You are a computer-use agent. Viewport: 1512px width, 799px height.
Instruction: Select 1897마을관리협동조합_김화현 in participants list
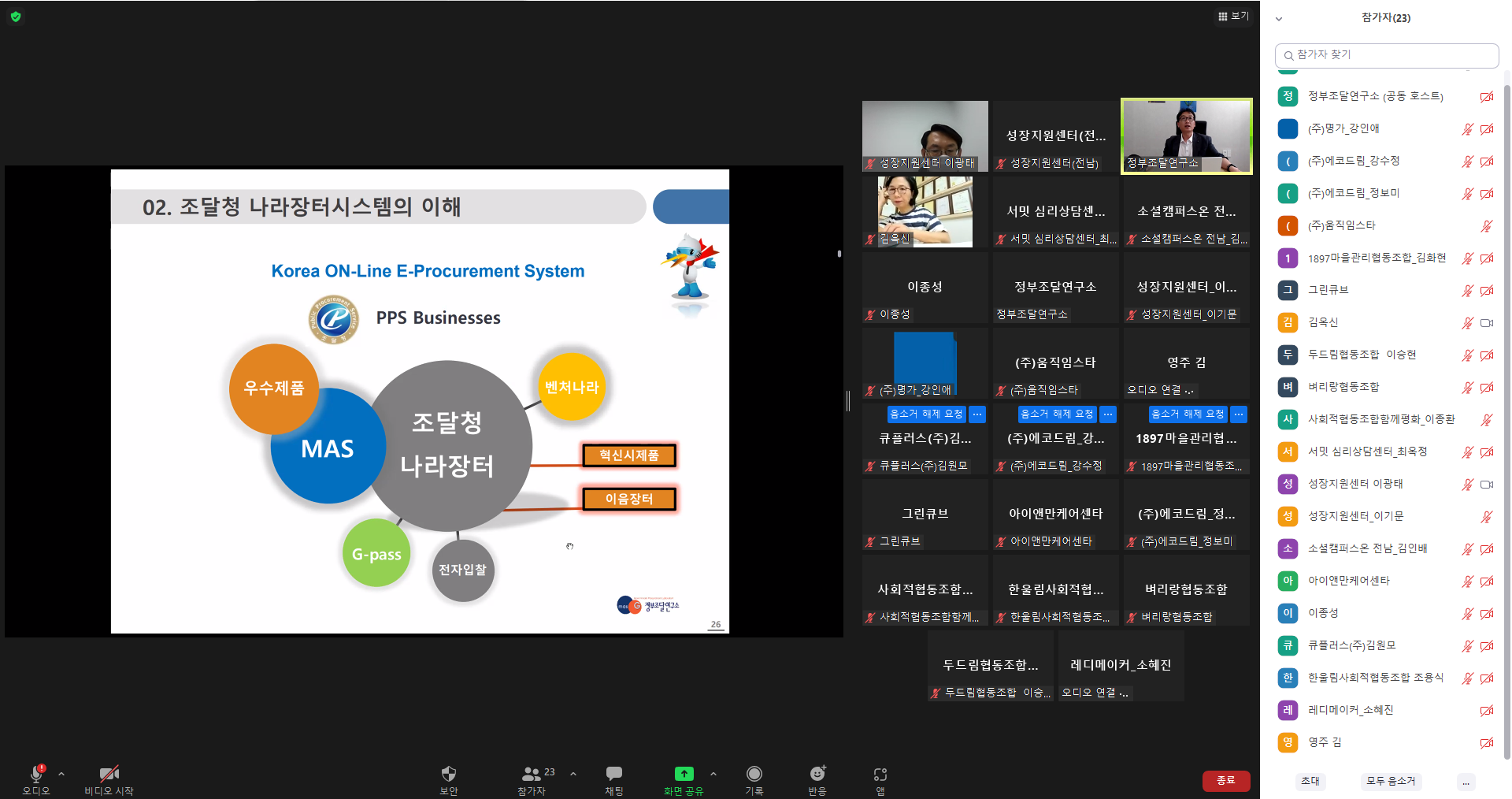(x=1386, y=258)
